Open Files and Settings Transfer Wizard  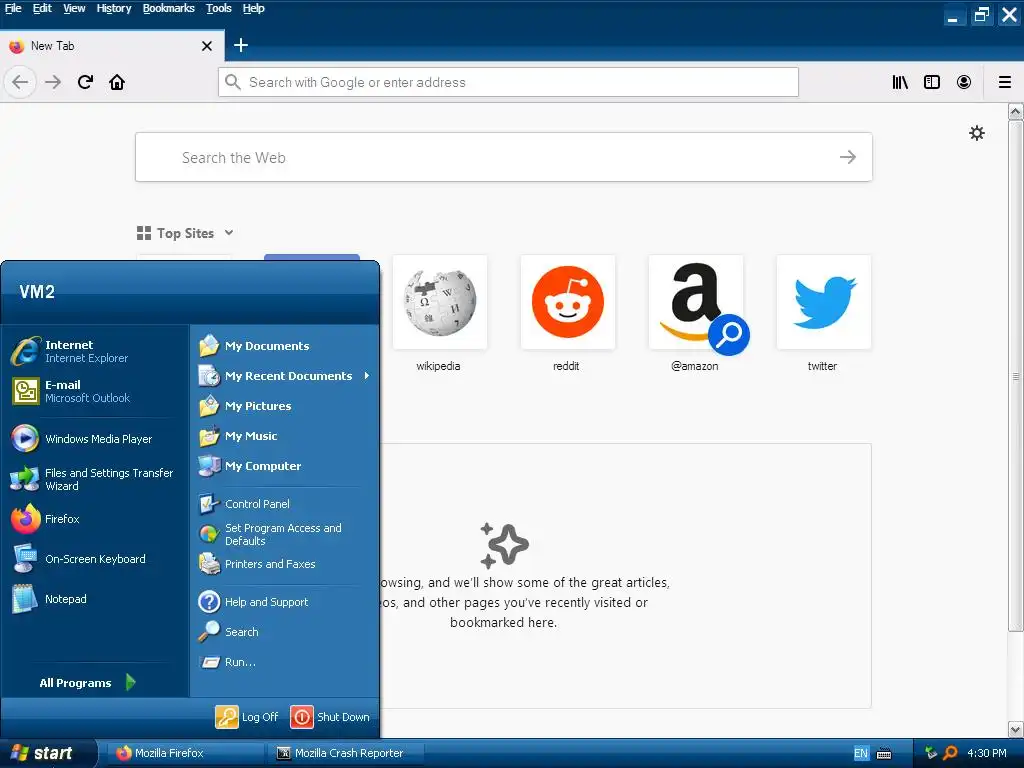pos(96,479)
